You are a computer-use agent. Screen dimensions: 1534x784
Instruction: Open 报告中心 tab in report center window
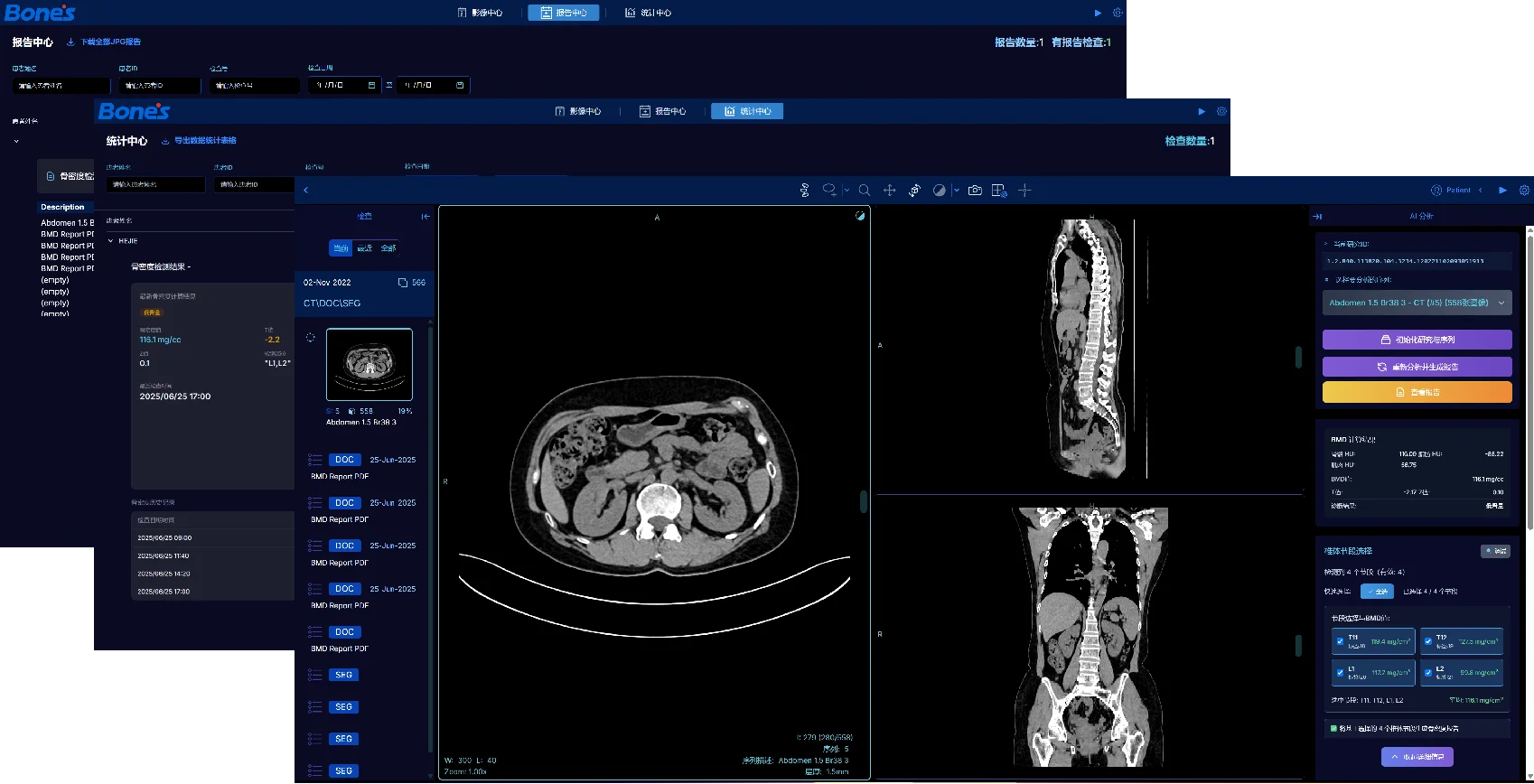click(x=564, y=13)
